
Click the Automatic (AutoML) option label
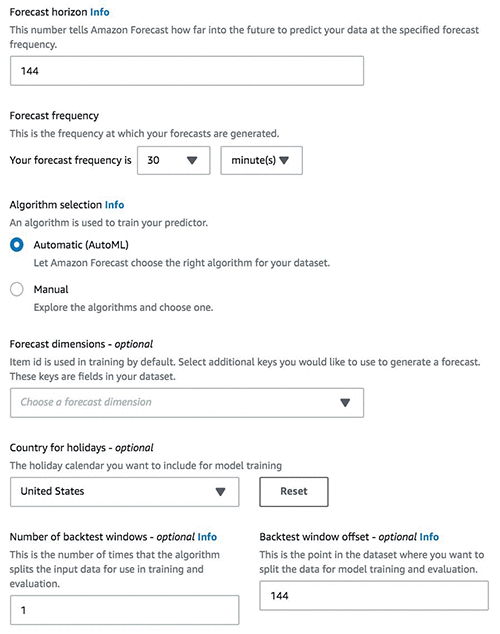pos(81,245)
